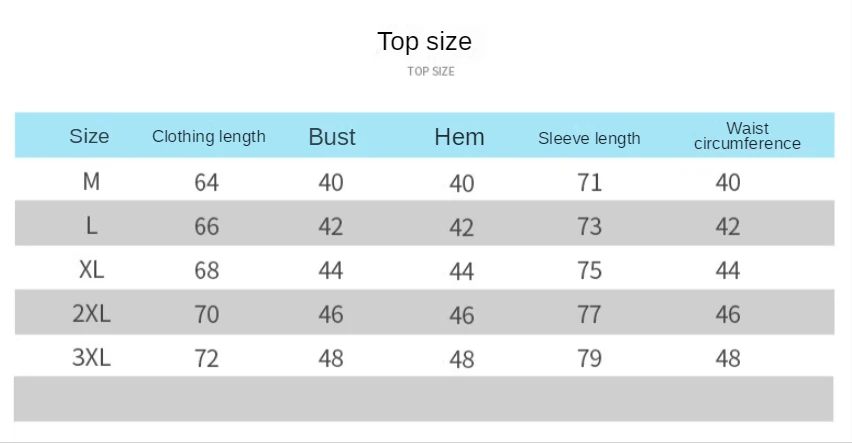
Task: Select the L size row label
Action: tap(92, 226)
